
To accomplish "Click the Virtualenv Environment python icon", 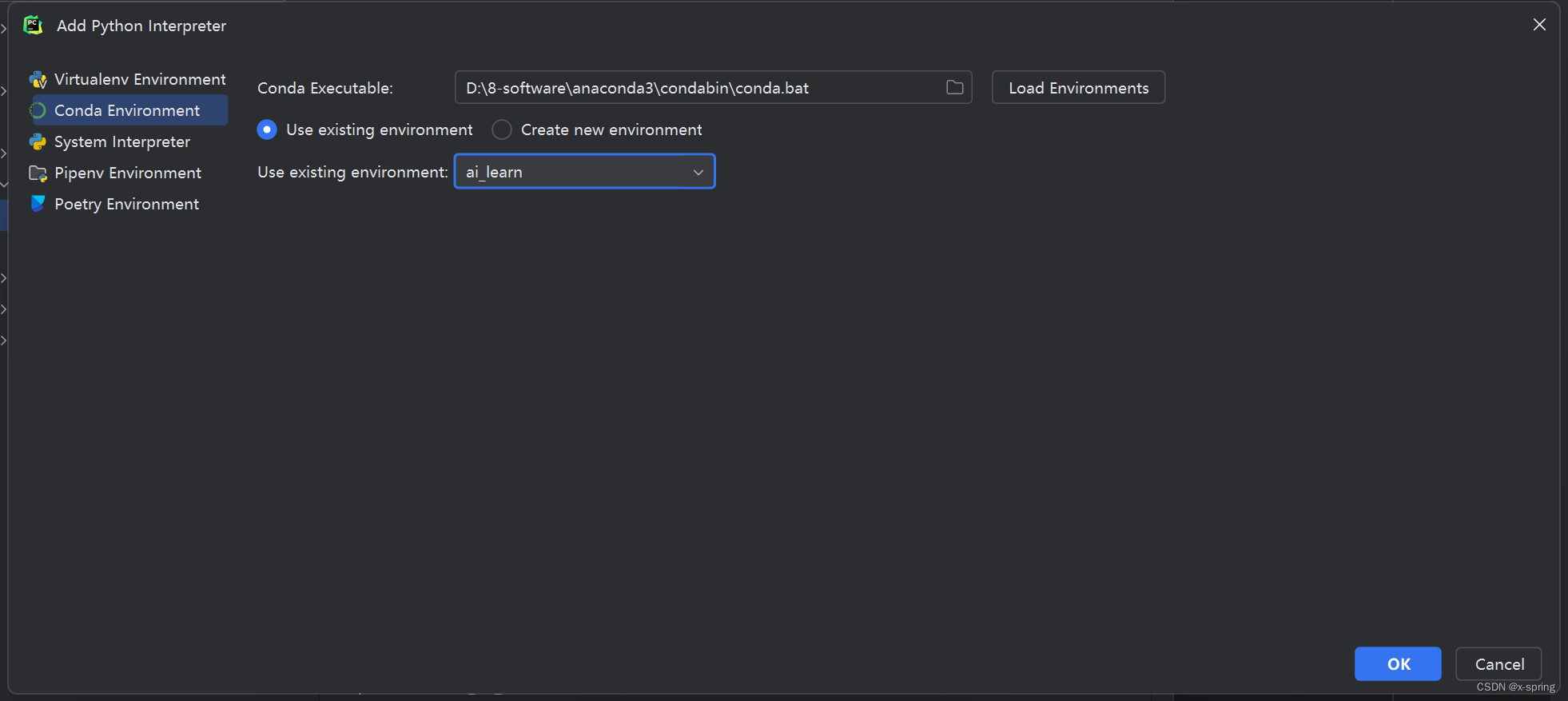I will click(38, 79).
